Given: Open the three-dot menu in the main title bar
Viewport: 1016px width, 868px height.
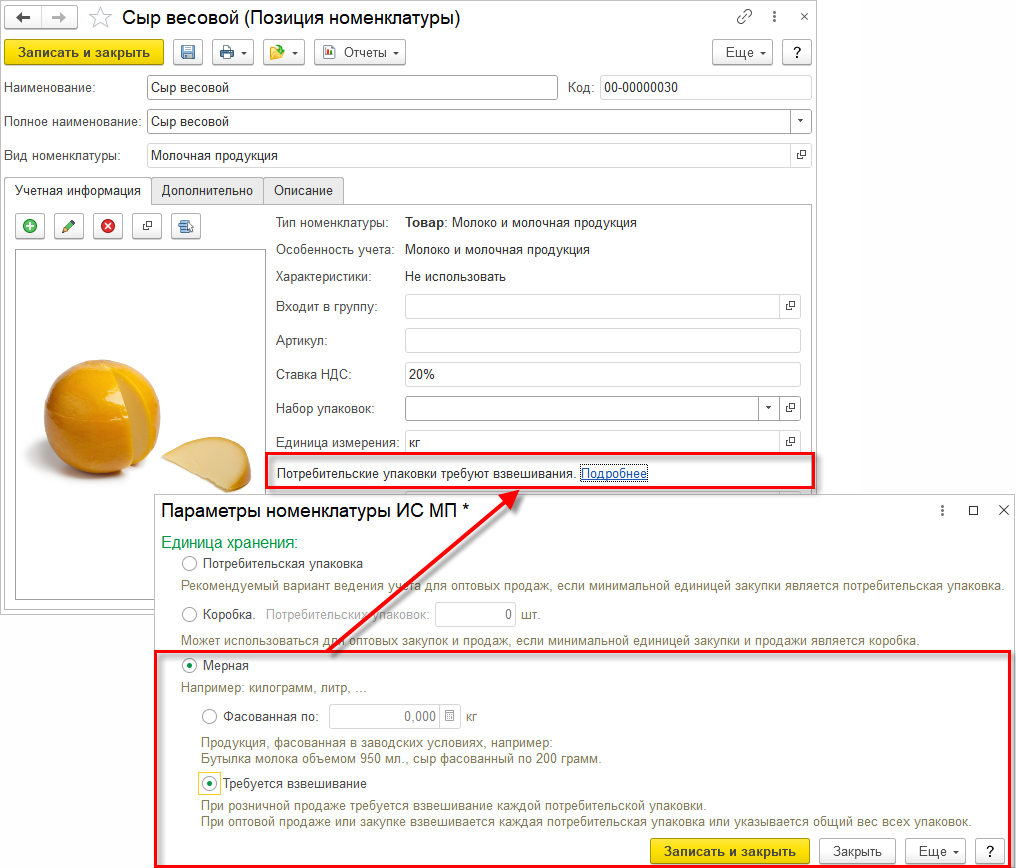Looking at the screenshot, I should (774, 17).
